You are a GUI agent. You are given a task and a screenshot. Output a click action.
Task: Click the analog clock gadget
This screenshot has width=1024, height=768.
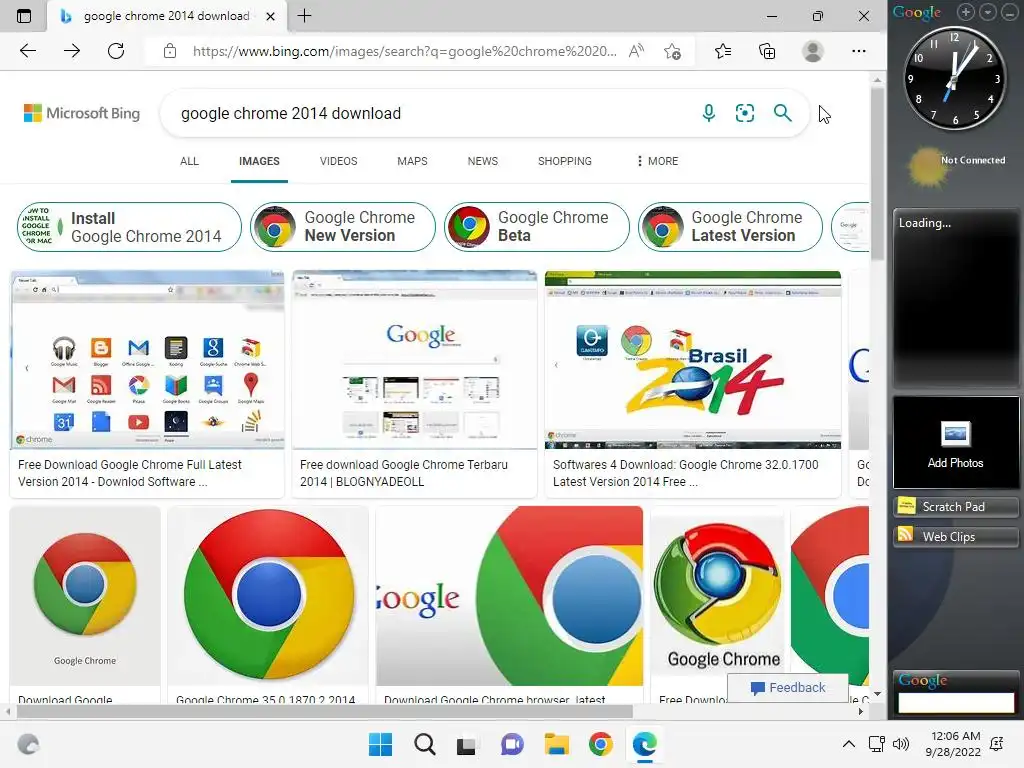click(x=954, y=78)
